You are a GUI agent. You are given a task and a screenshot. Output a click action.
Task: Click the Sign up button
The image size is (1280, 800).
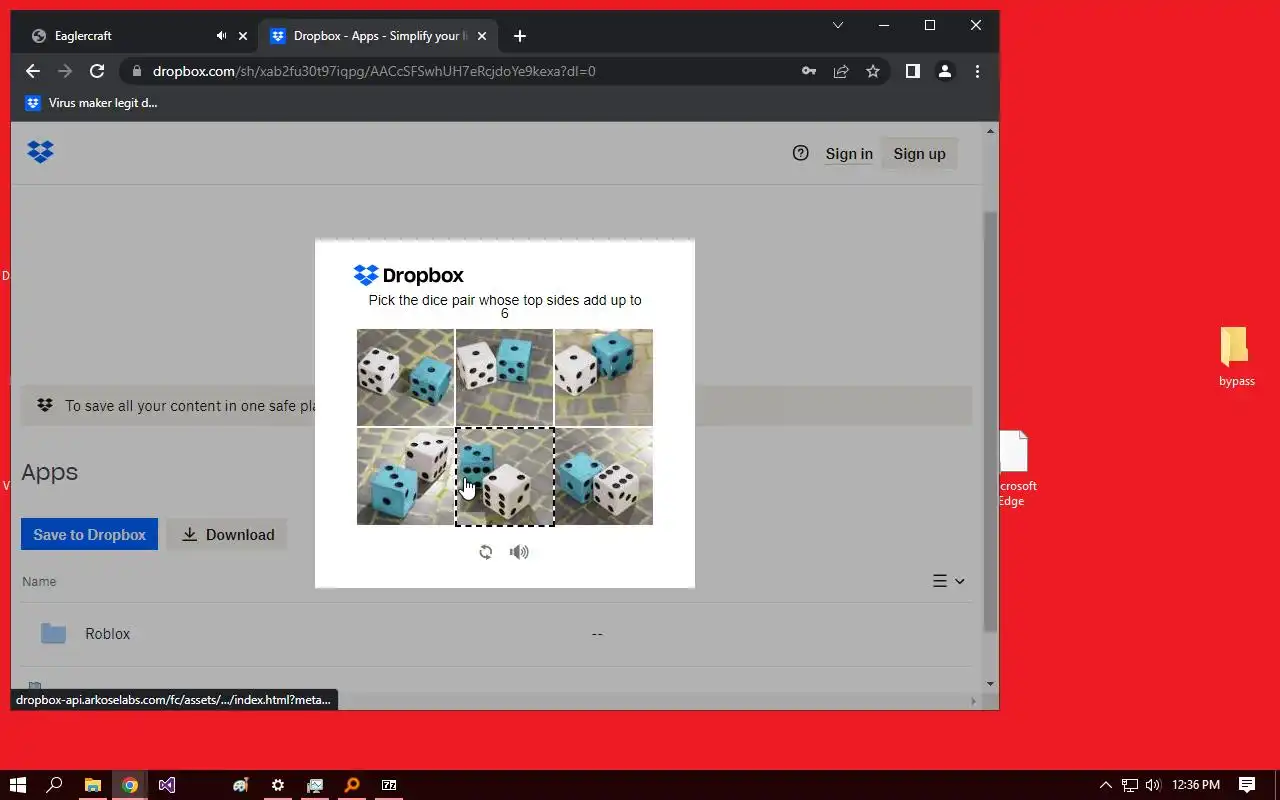(919, 153)
